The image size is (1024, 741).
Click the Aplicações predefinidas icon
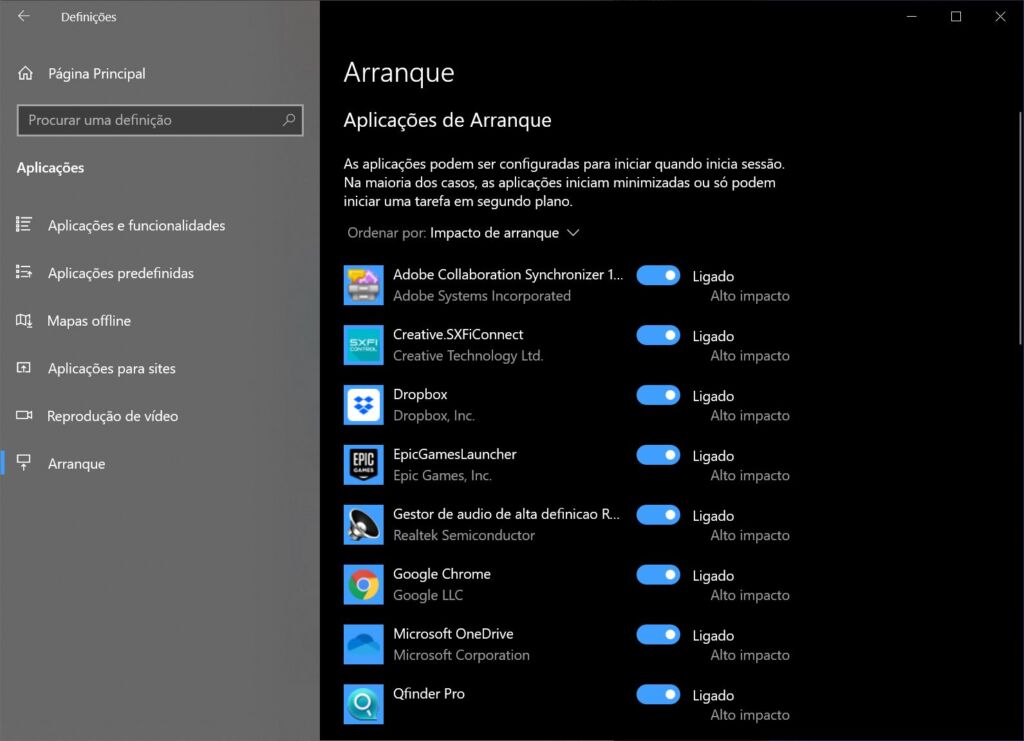click(x=24, y=272)
